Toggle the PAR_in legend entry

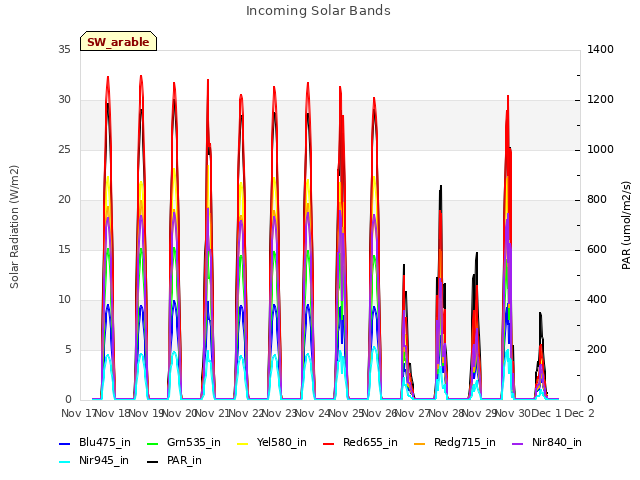tap(174, 460)
